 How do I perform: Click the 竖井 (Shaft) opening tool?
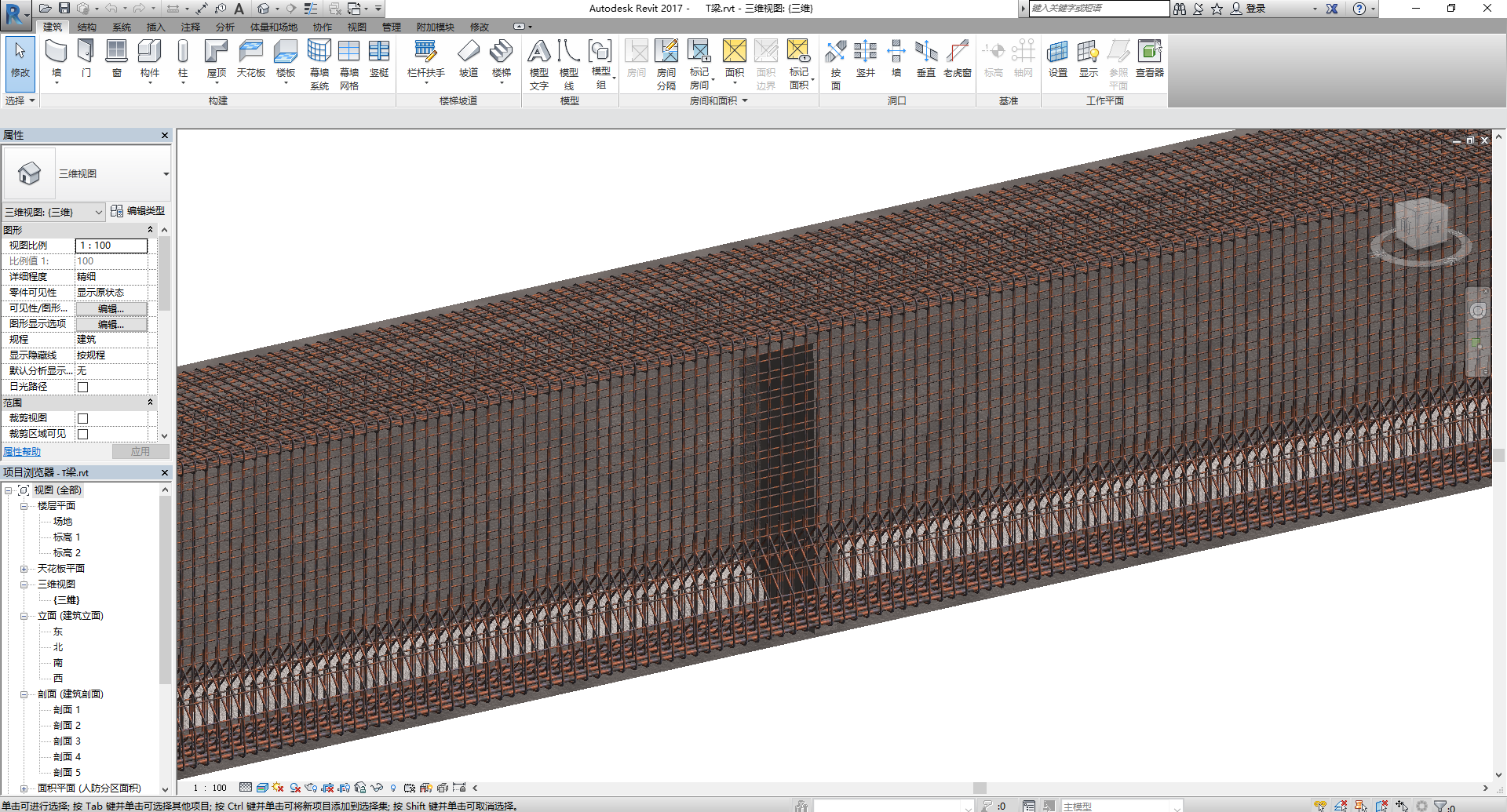(865, 59)
